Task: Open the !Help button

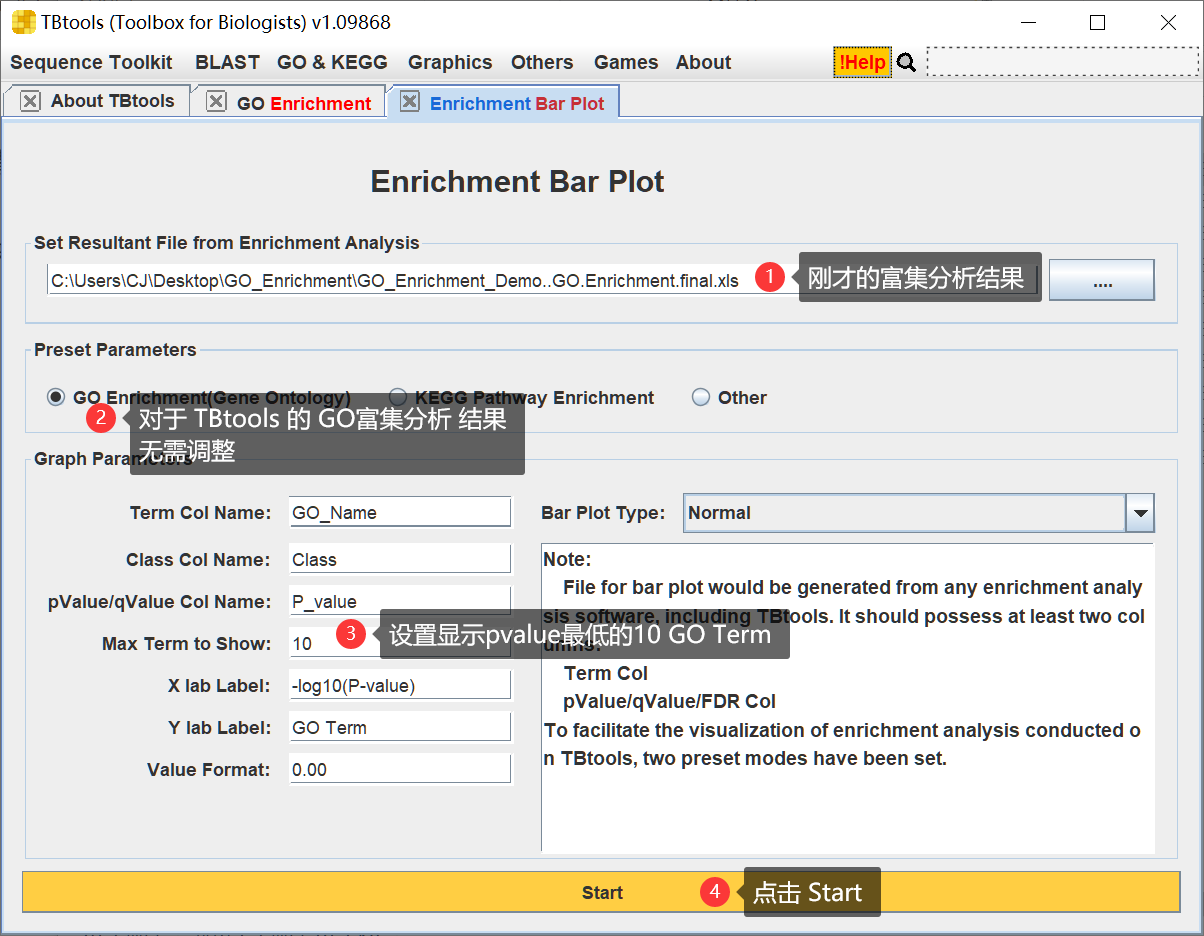Action: click(x=862, y=62)
